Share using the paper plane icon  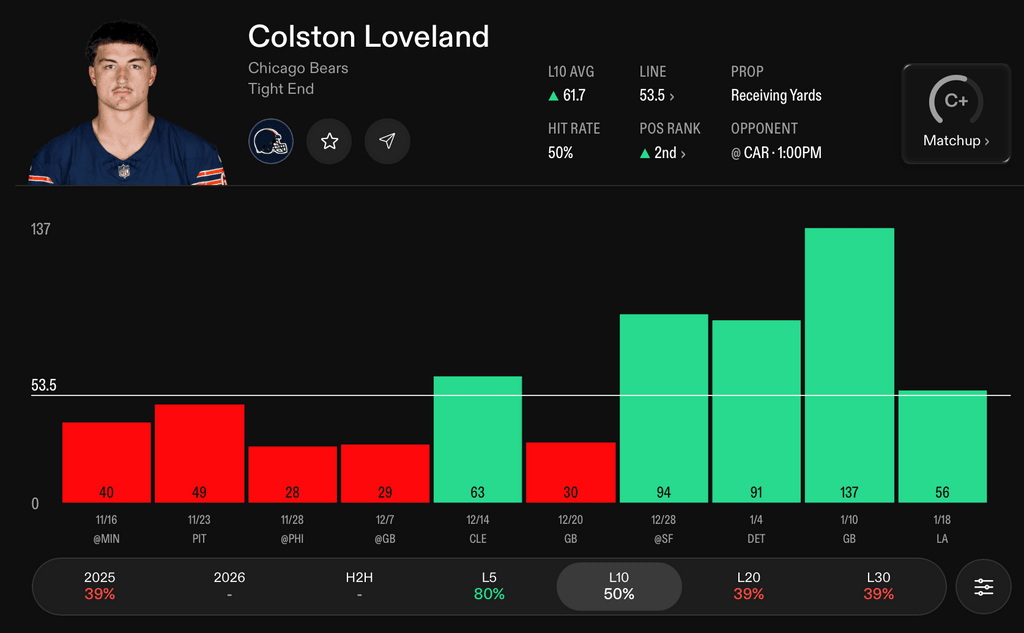[387, 141]
